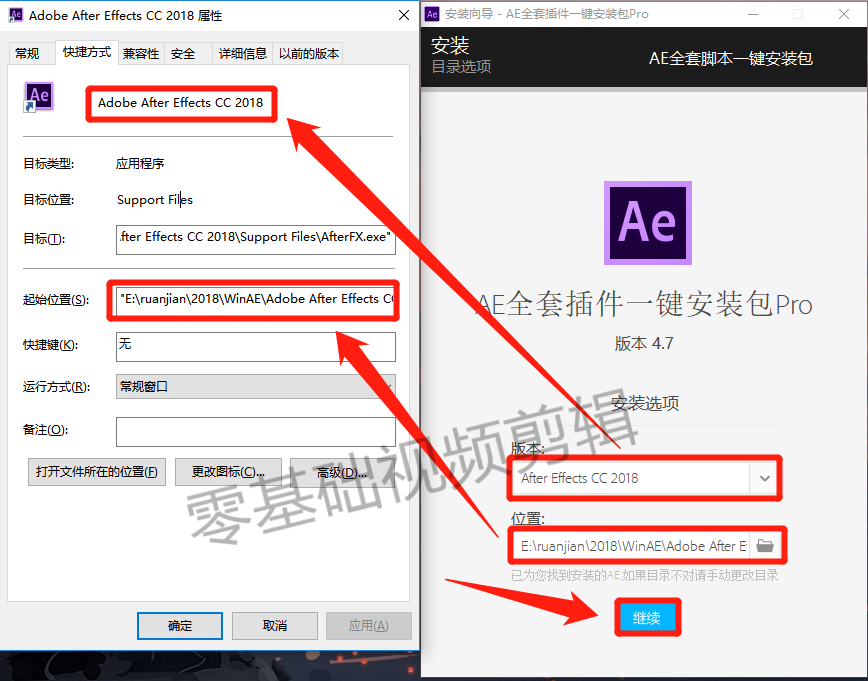Screen dimensions: 868x681
Task: Click the 确定 button
Action: click(x=179, y=624)
